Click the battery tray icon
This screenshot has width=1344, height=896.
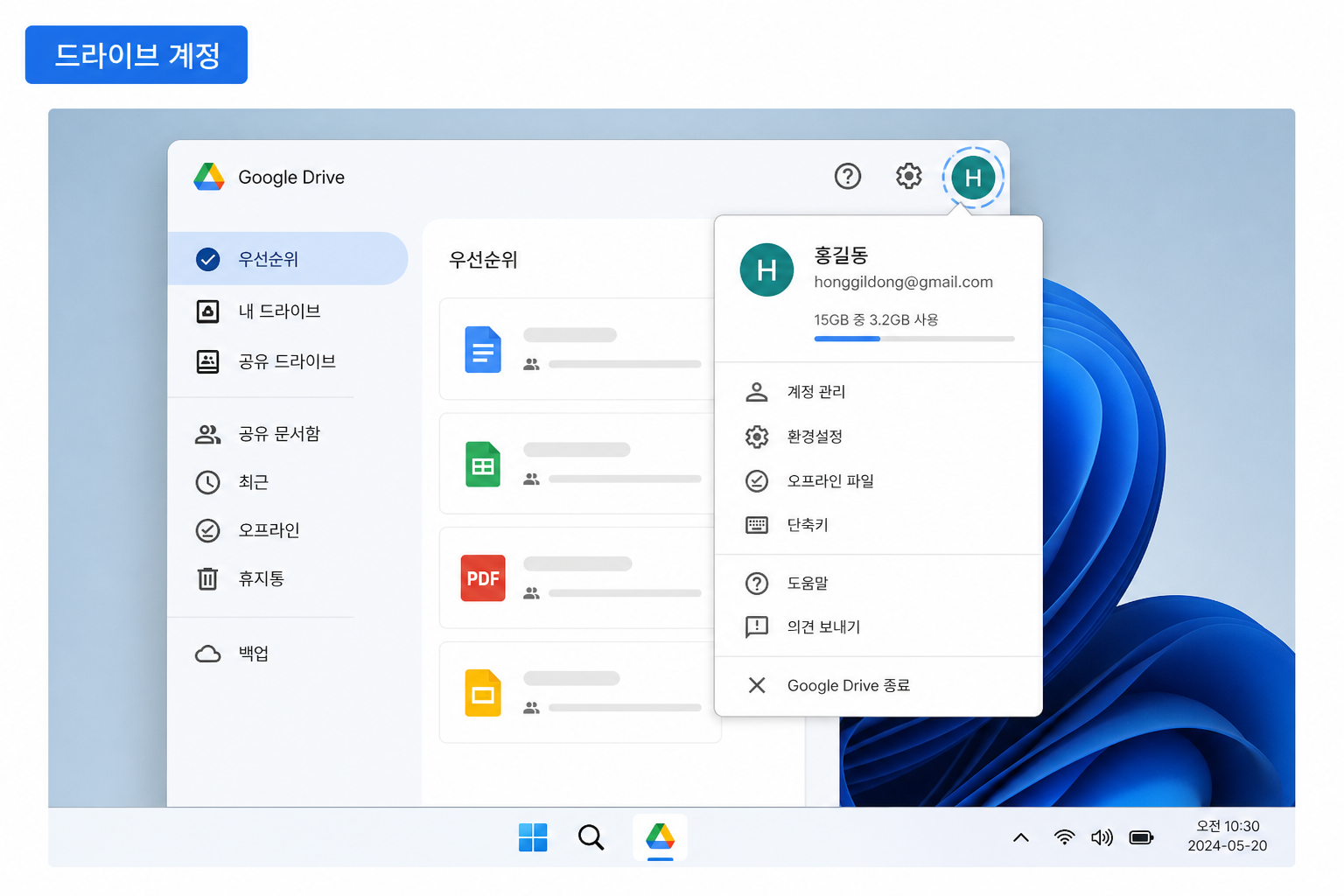click(1141, 837)
